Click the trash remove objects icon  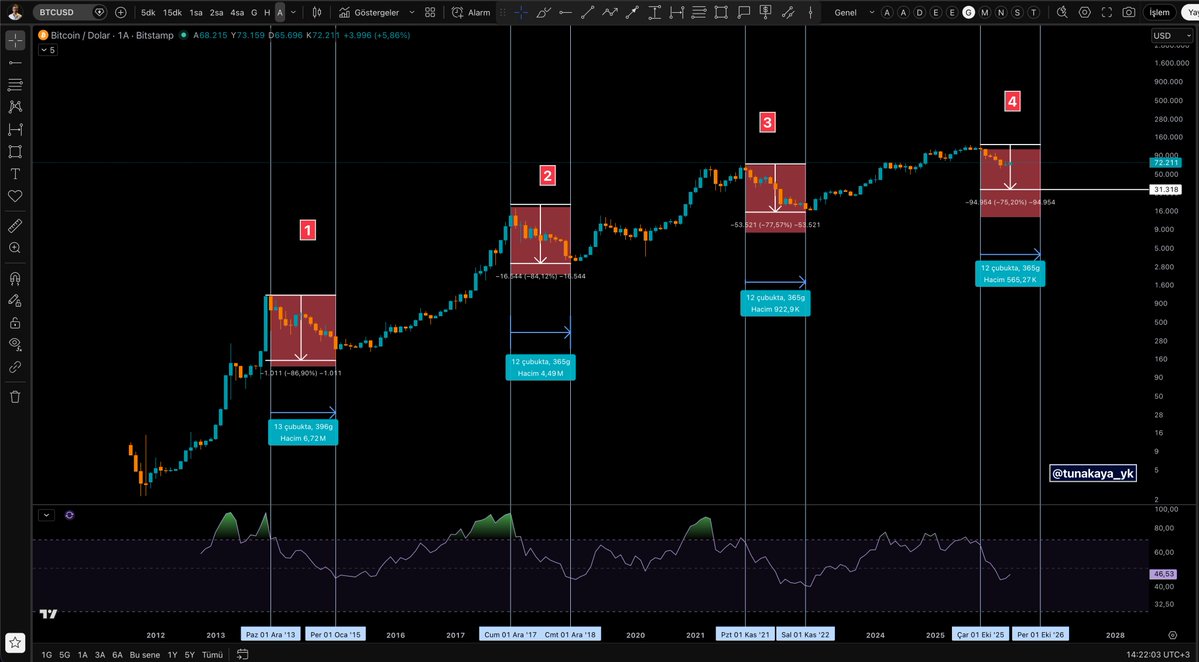pyautogui.click(x=15, y=397)
